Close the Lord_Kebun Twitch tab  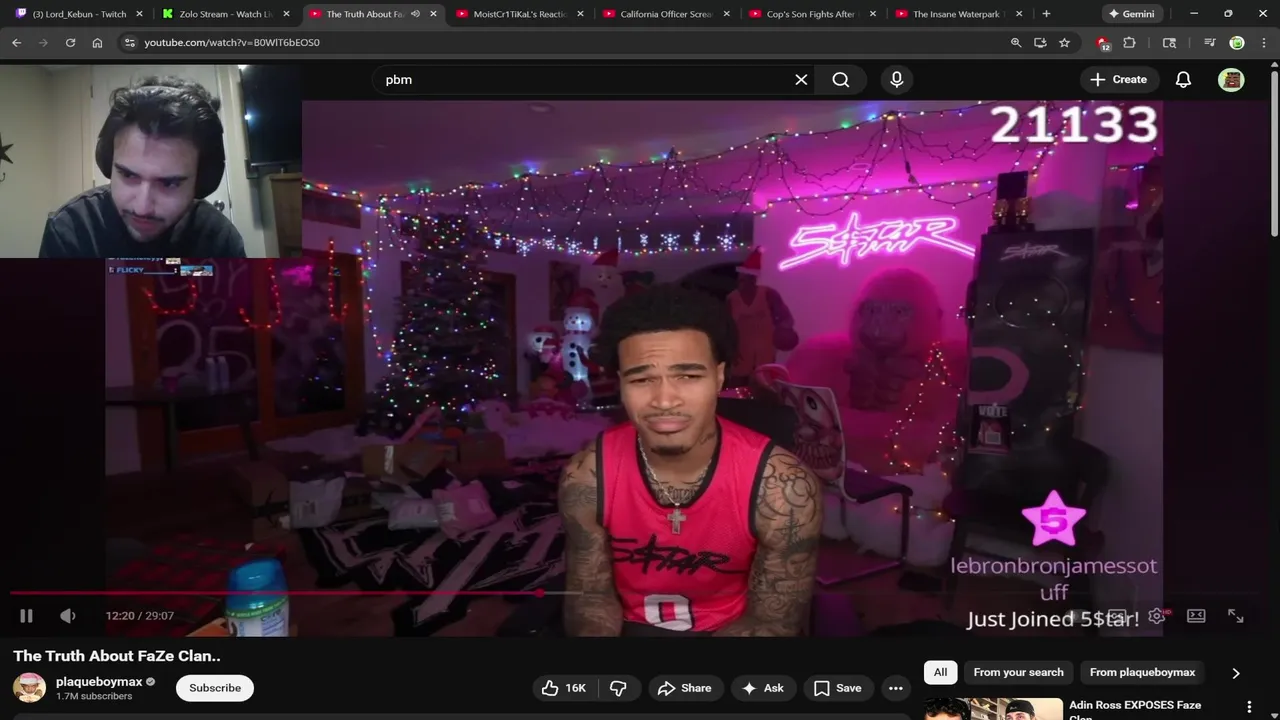[x=140, y=14]
